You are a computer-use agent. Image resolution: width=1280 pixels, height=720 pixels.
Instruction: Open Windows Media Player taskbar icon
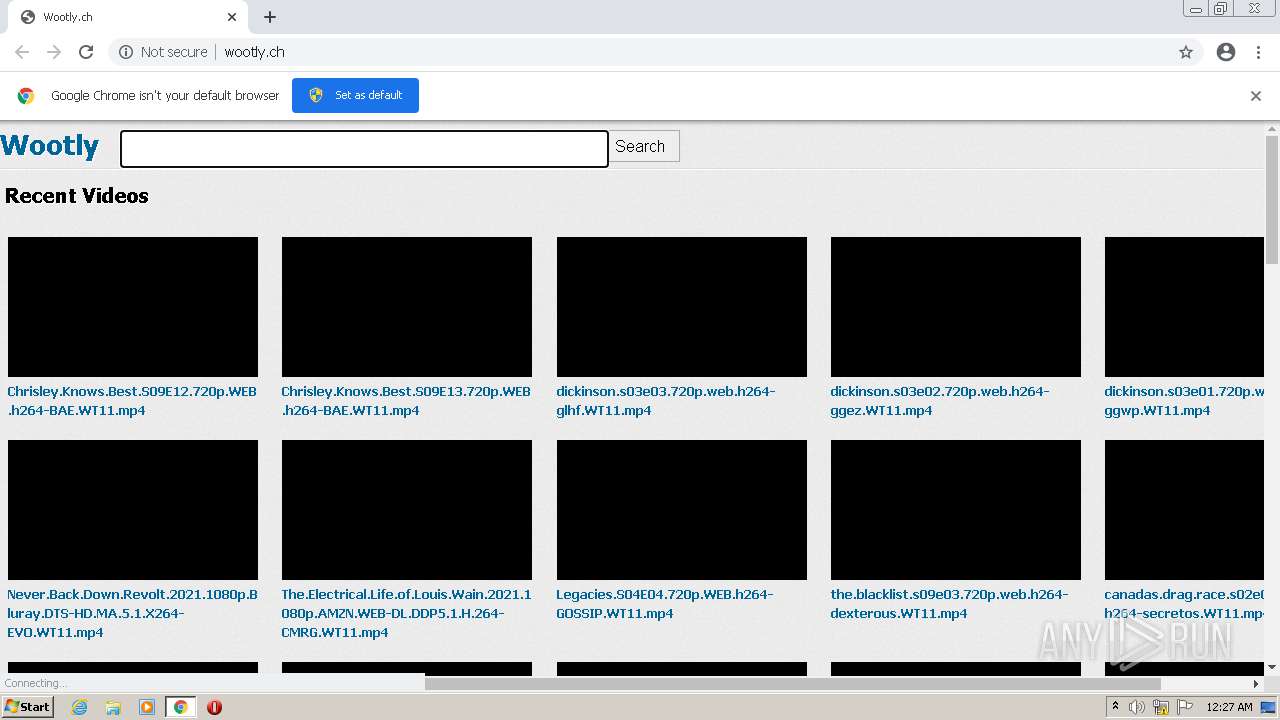pyautogui.click(x=147, y=707)
